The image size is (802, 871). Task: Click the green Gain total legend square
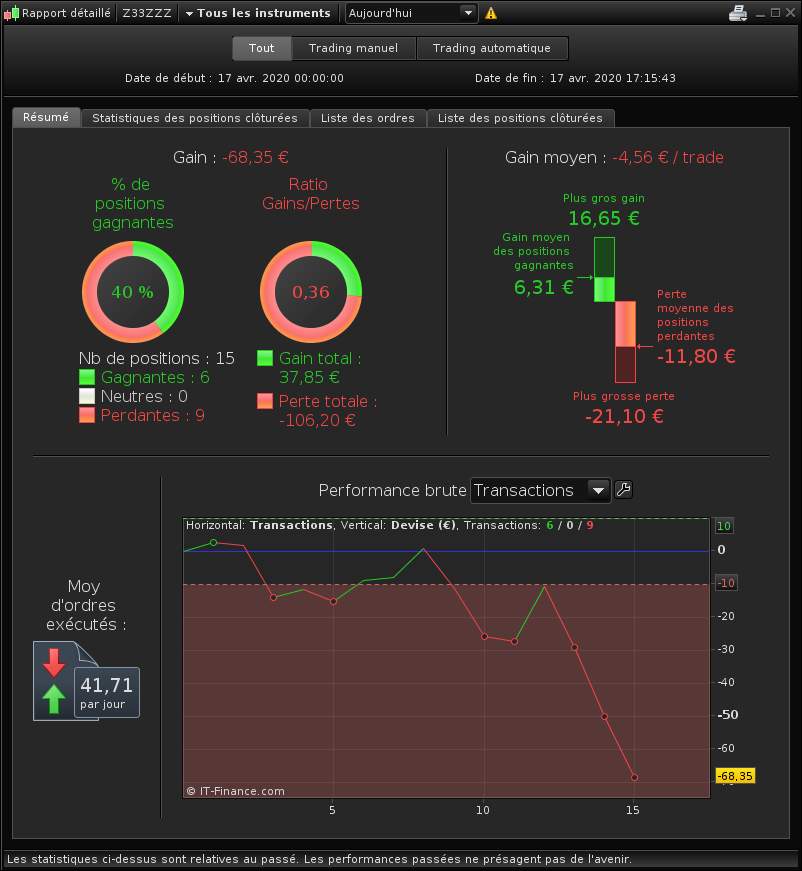[265, 358]
